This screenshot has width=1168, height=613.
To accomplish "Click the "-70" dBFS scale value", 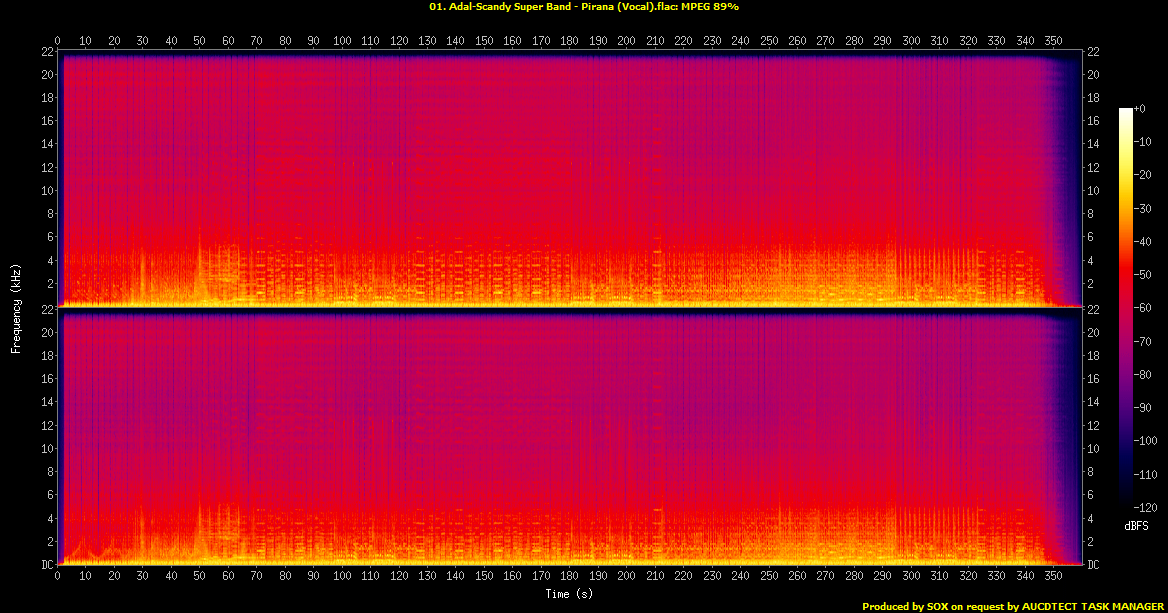I will point(1143,341).
